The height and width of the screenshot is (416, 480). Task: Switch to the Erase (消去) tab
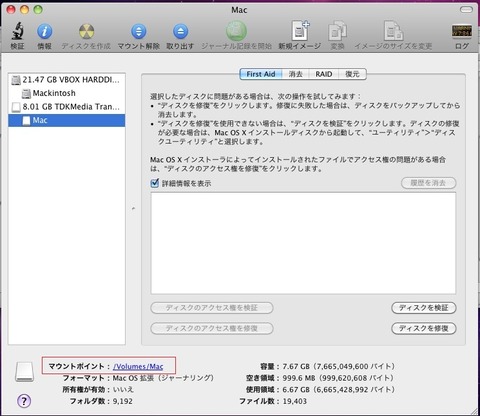pos(296,74)
